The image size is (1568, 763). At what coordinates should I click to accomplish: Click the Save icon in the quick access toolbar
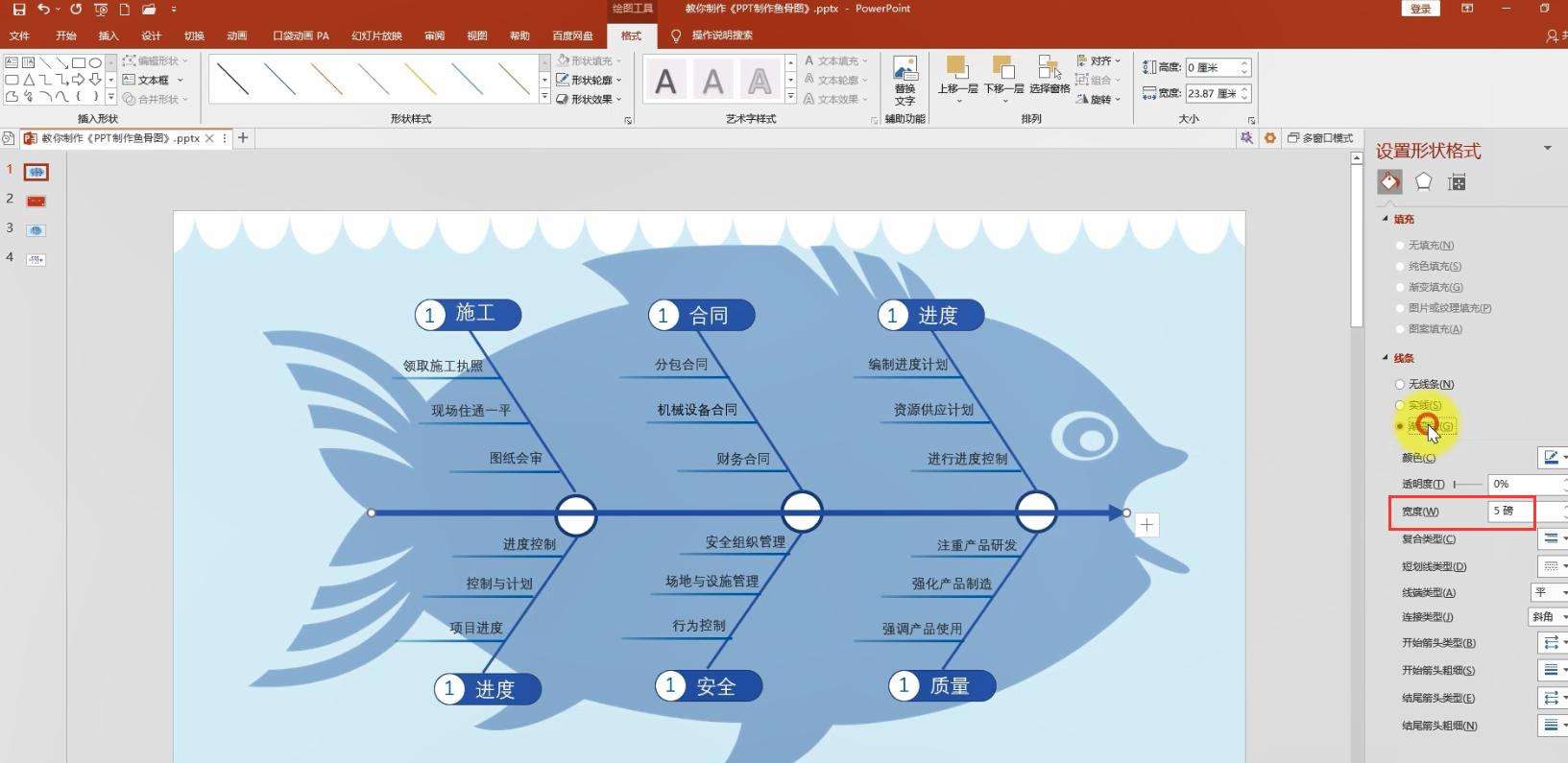point(18,10)
